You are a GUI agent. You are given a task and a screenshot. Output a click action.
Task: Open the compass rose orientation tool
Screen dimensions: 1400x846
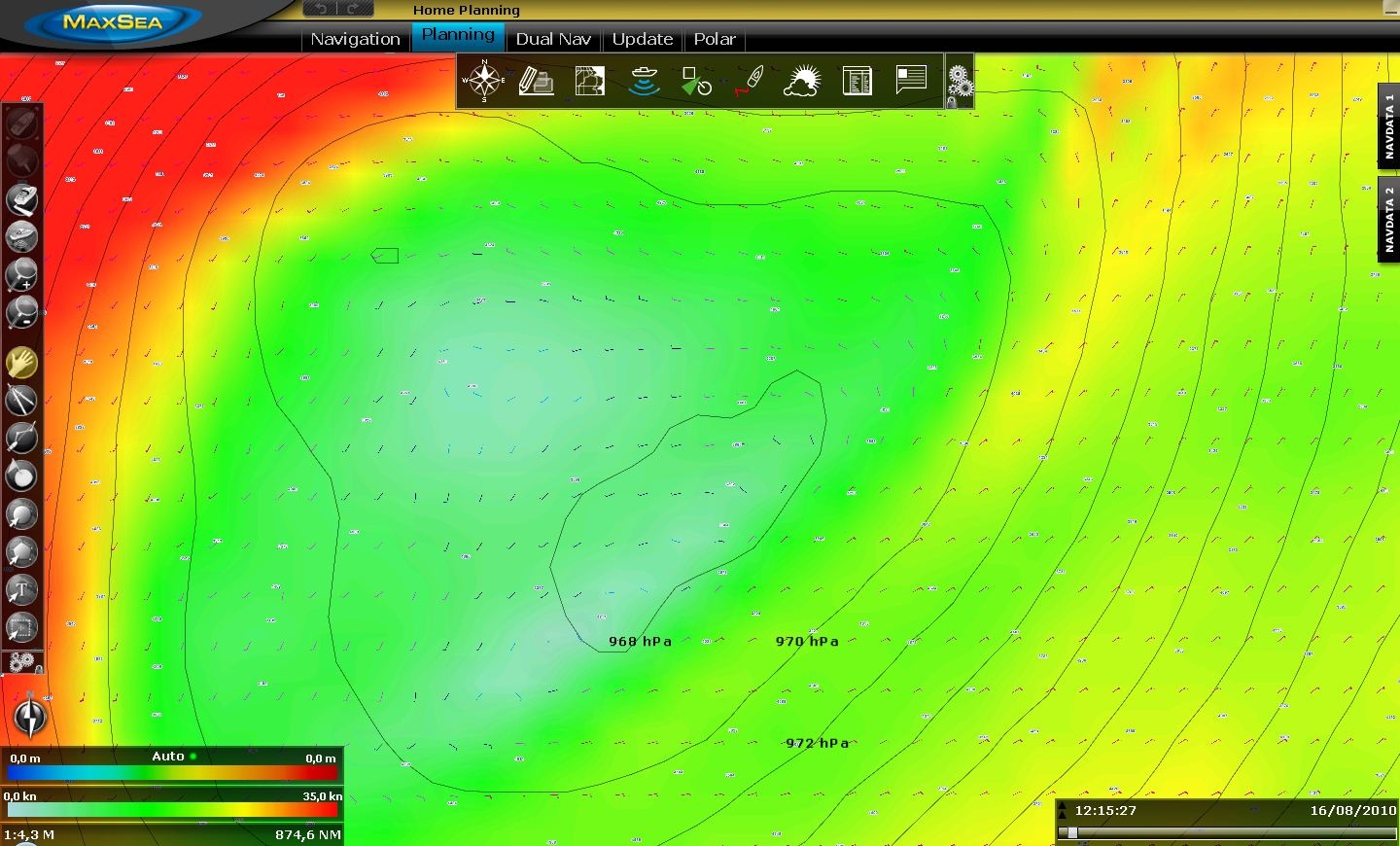pyautogui.click(x=484, y=81)
